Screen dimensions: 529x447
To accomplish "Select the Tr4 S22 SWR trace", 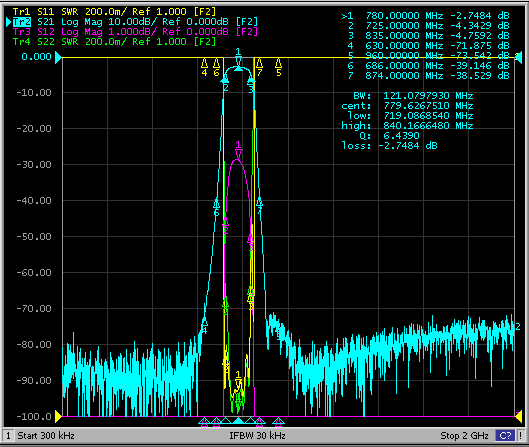I will click(x=114, y=42).
